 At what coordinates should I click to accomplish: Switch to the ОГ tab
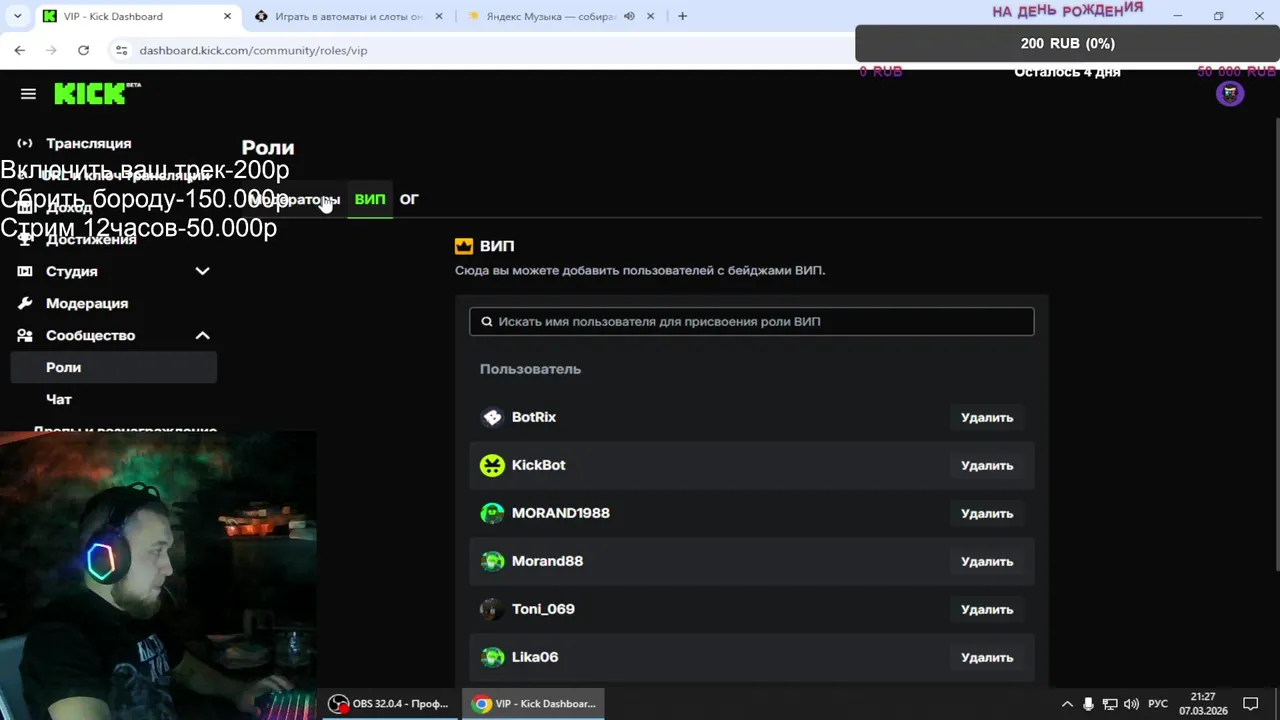pyautogui.click(x=409, y=199)
